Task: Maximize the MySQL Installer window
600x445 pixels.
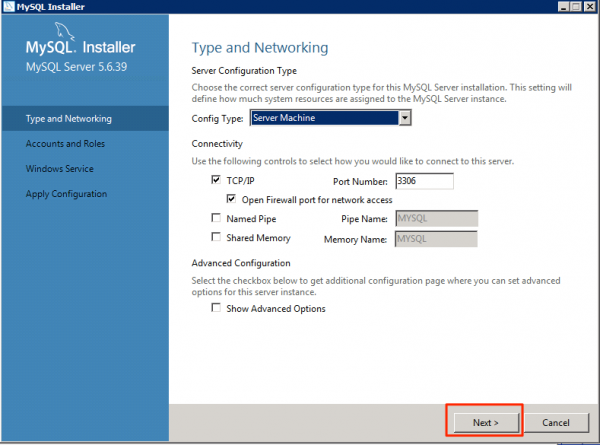Action: click(576, 7)
